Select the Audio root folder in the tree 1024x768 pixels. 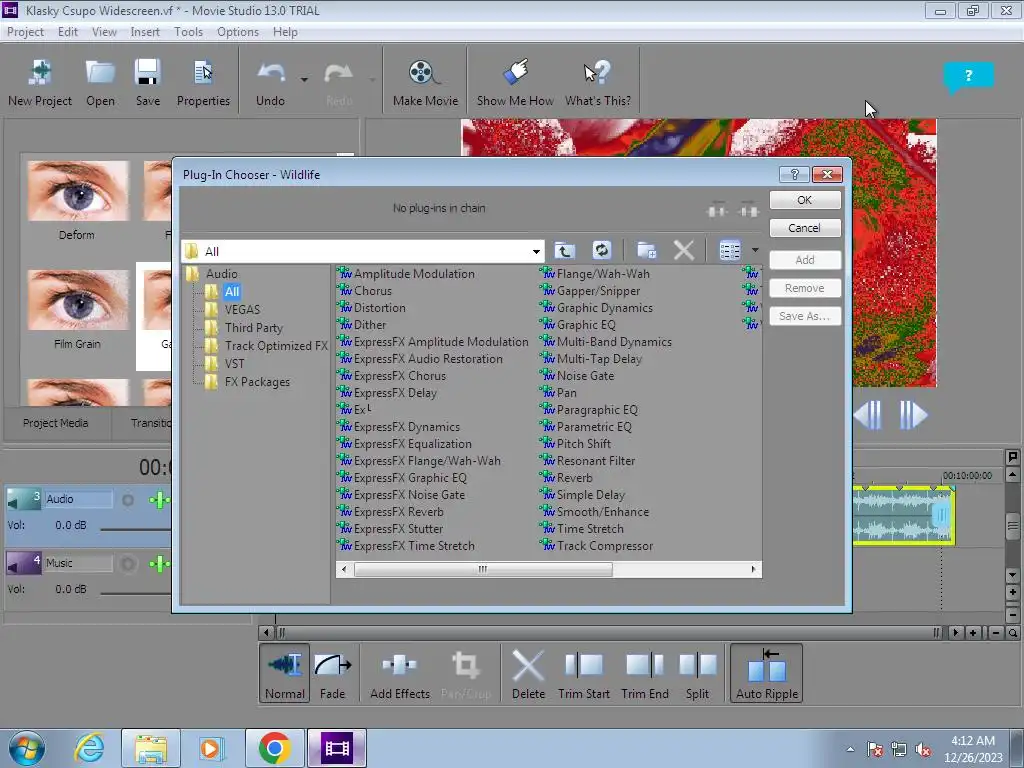tap(221, 274)
